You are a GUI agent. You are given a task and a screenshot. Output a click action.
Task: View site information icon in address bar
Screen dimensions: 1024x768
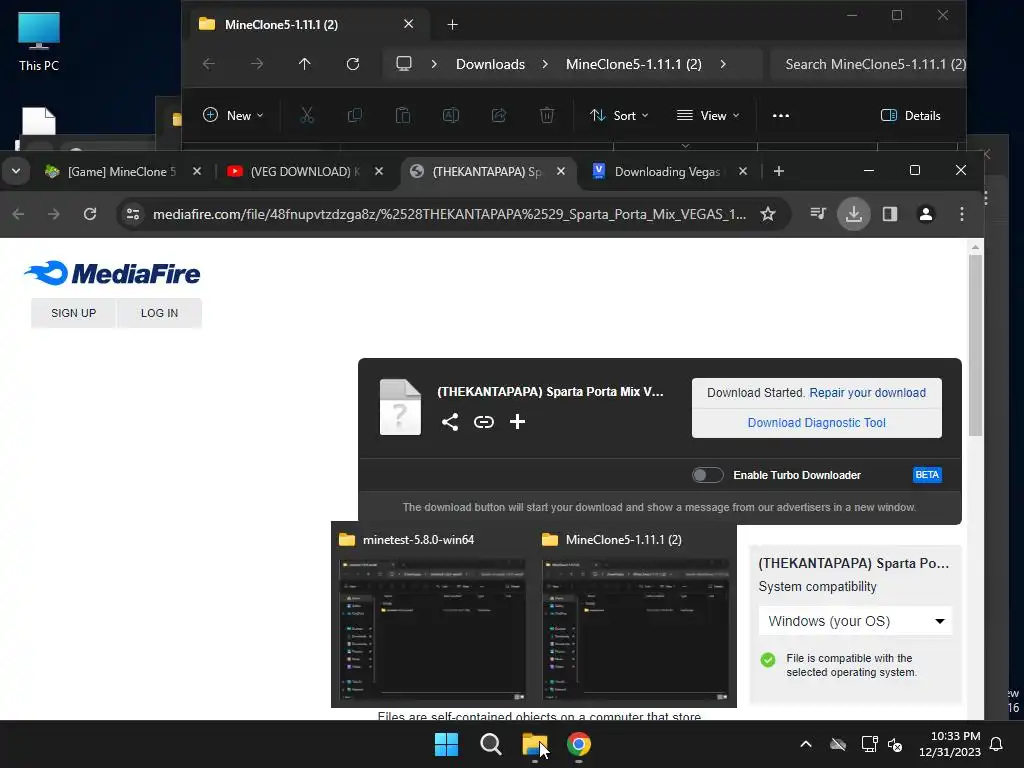pos(133,214)
